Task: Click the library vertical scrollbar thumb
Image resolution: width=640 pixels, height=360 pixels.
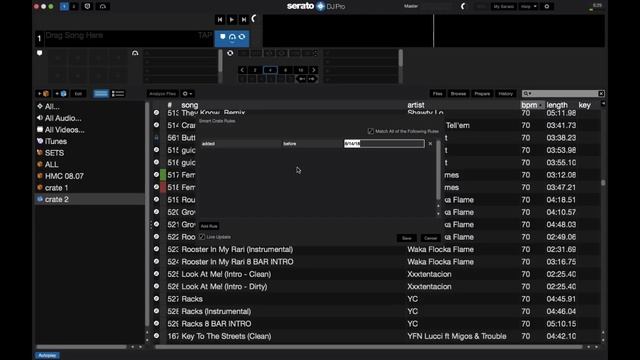Action: (x=603, y=183)
